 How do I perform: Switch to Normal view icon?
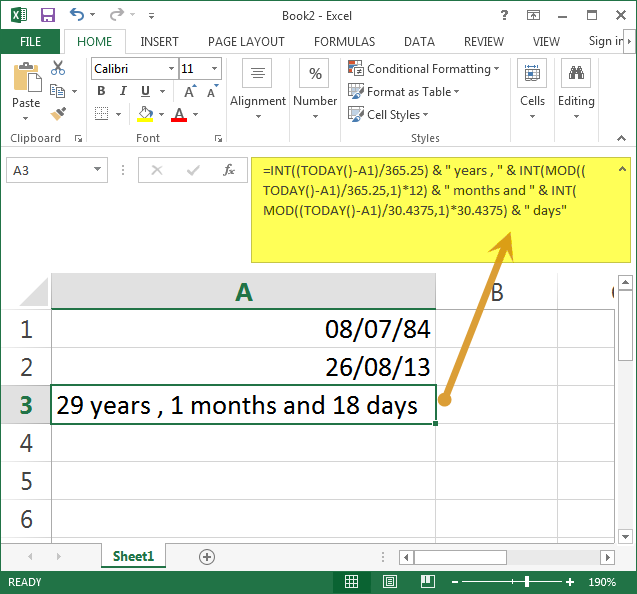tap(351, 582)
